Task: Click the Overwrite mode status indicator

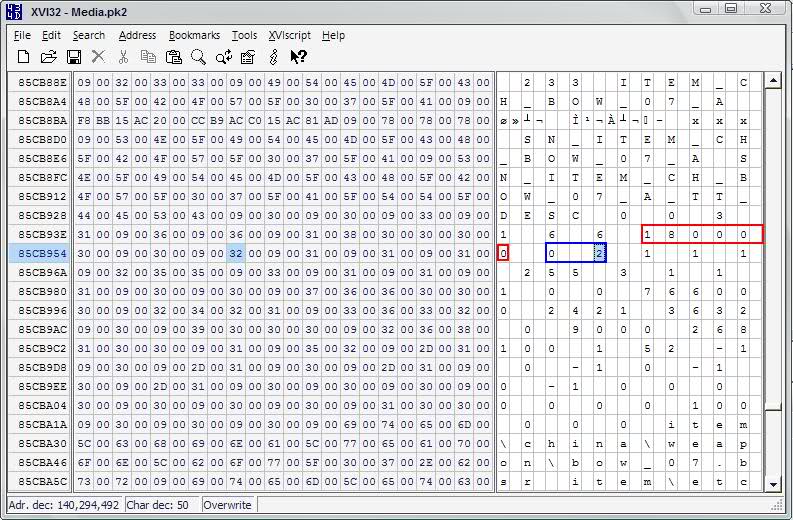Action: (x=227, y=505)
